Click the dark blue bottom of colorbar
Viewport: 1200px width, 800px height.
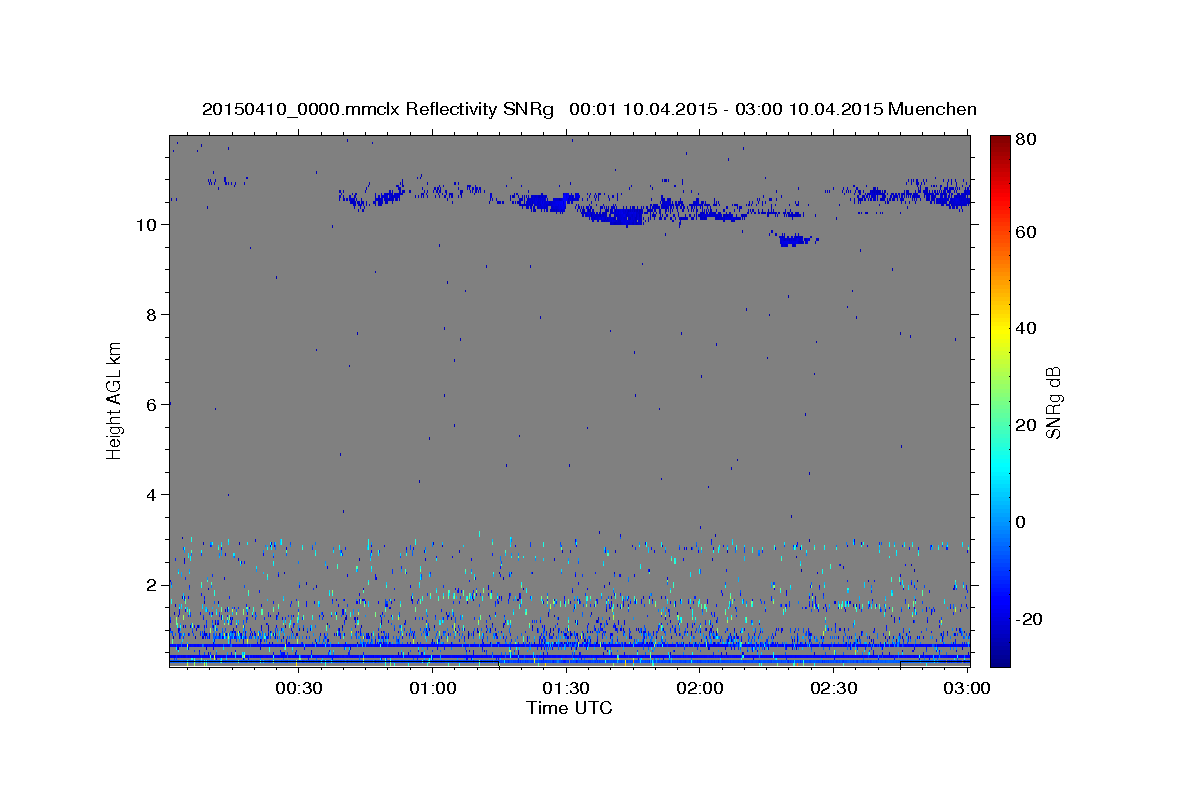pos(1000,655)
